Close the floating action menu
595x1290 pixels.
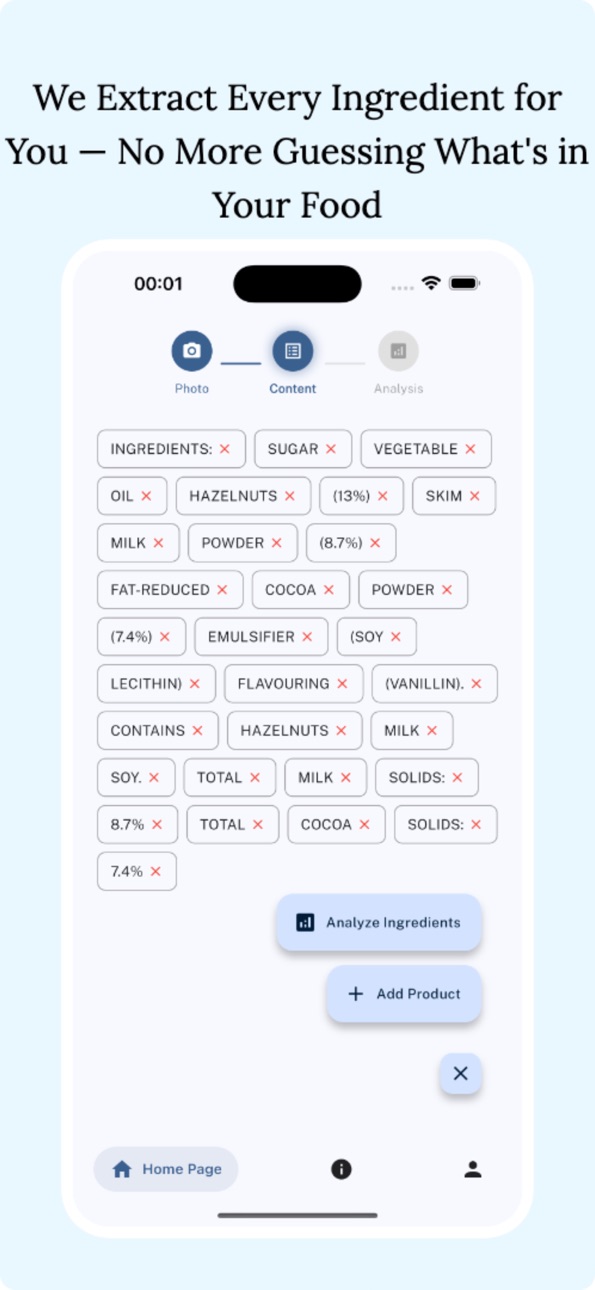460,1073
